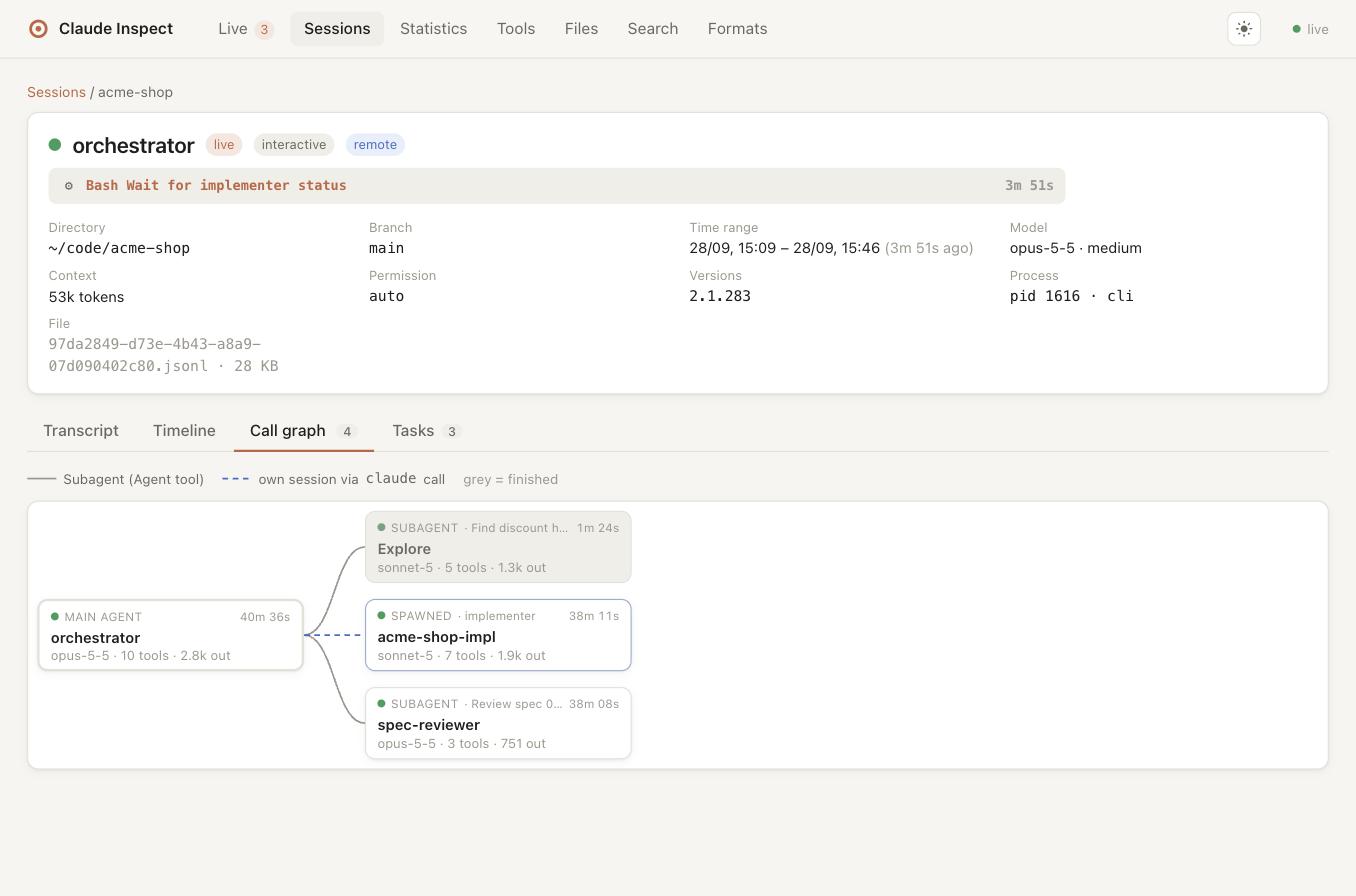Open the Statistics tab
The width and height of the screenshot is (1356, 896).
433,29
